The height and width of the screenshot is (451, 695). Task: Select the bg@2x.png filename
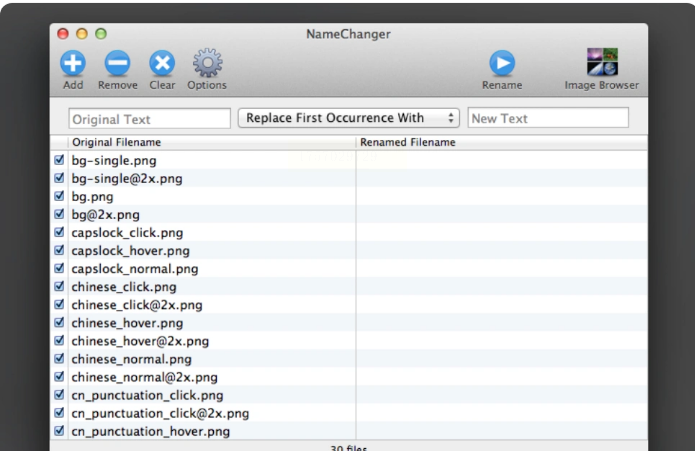[105, 215]
